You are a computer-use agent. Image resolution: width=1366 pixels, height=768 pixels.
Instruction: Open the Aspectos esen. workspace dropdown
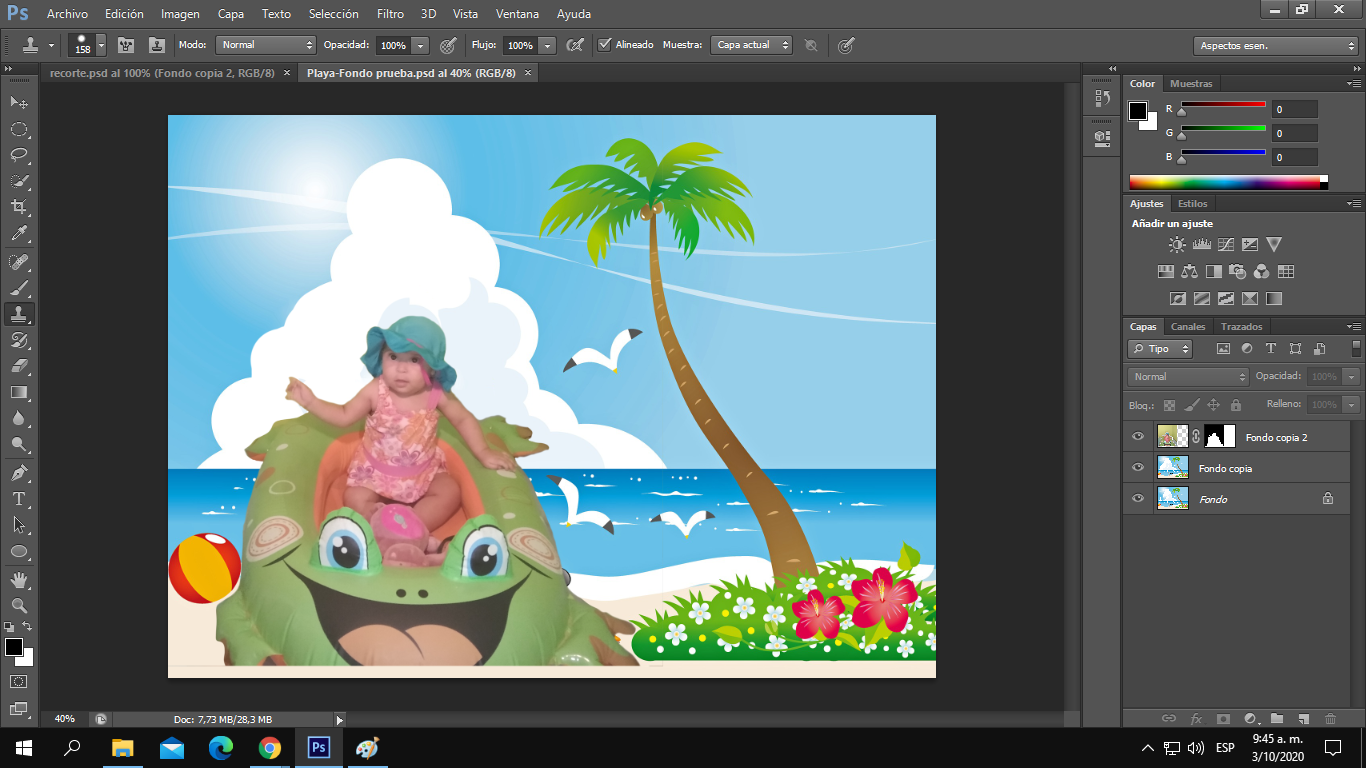click(1276, 46)
